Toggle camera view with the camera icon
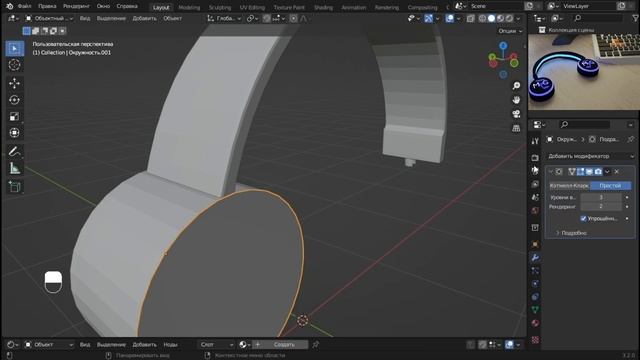Viewport: 640px width, 360px height. coord(516,114)
